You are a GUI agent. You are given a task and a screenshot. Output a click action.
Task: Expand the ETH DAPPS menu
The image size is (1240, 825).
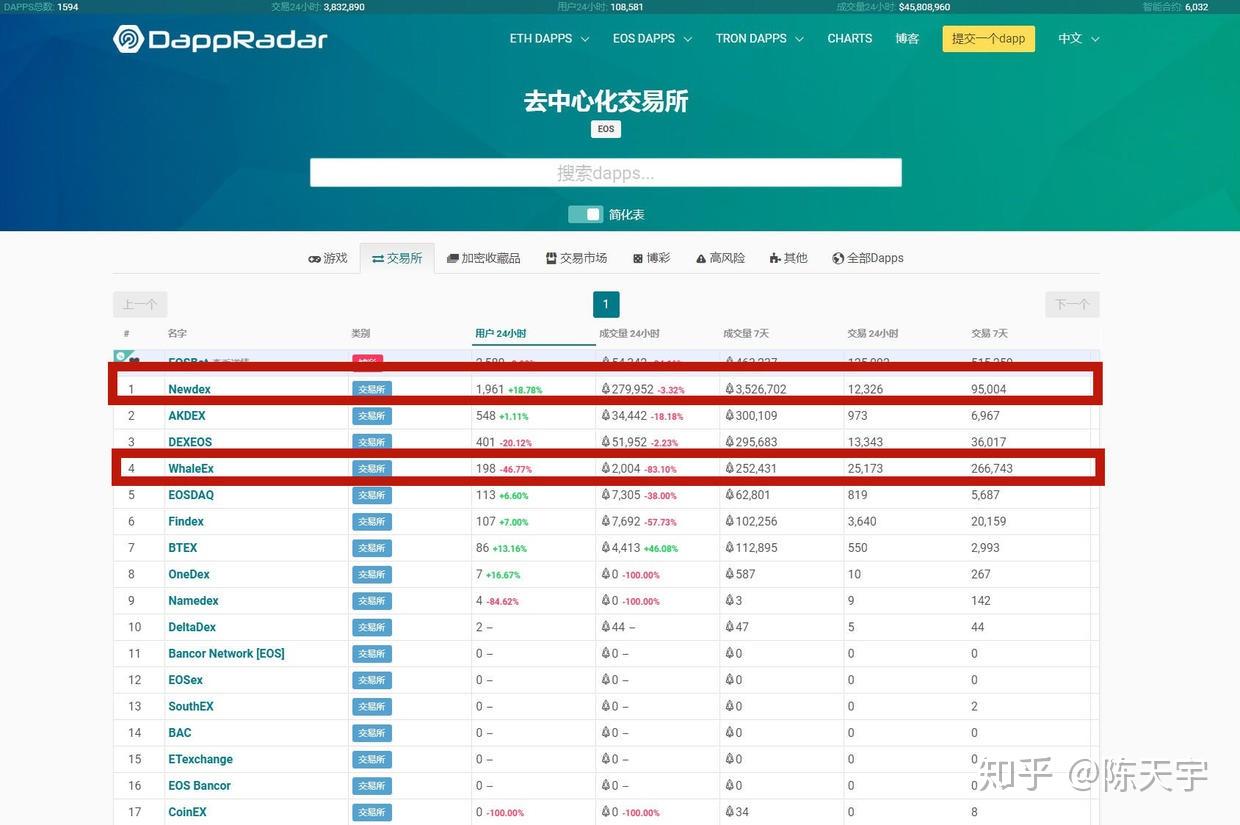point(549,39)
